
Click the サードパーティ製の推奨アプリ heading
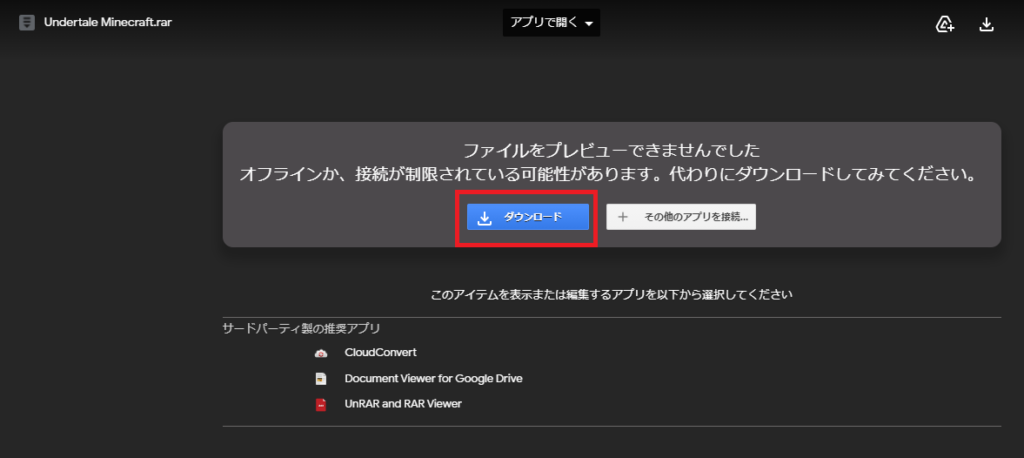[301, 328]
